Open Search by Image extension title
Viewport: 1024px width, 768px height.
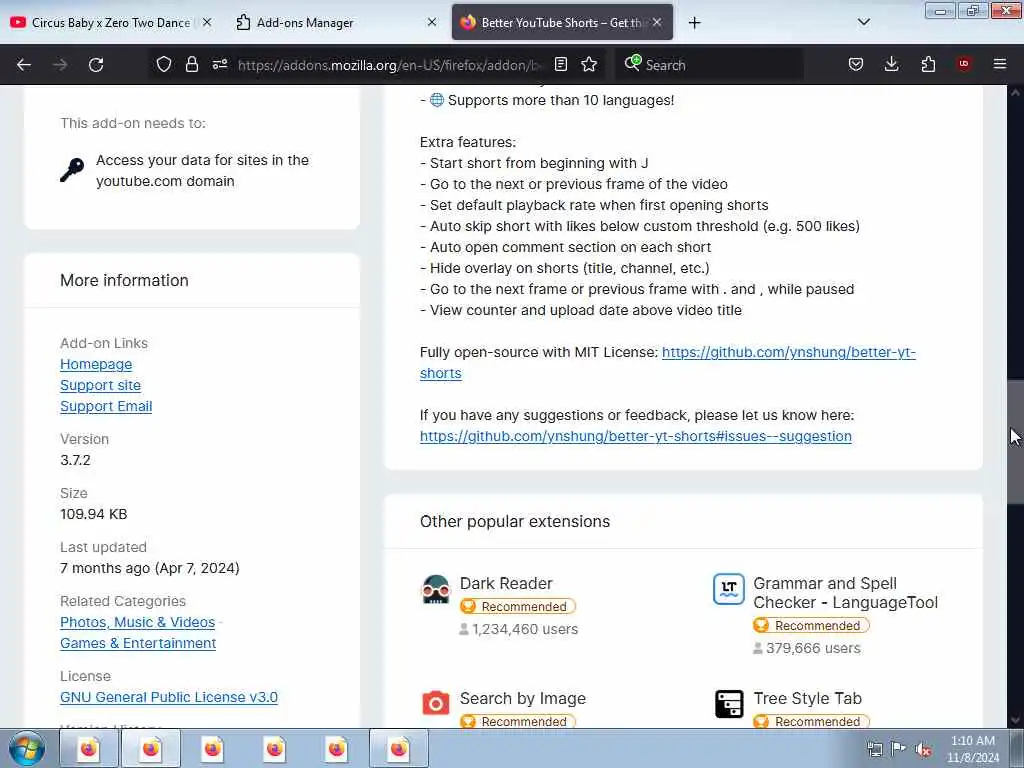click(x=522, y=699)
